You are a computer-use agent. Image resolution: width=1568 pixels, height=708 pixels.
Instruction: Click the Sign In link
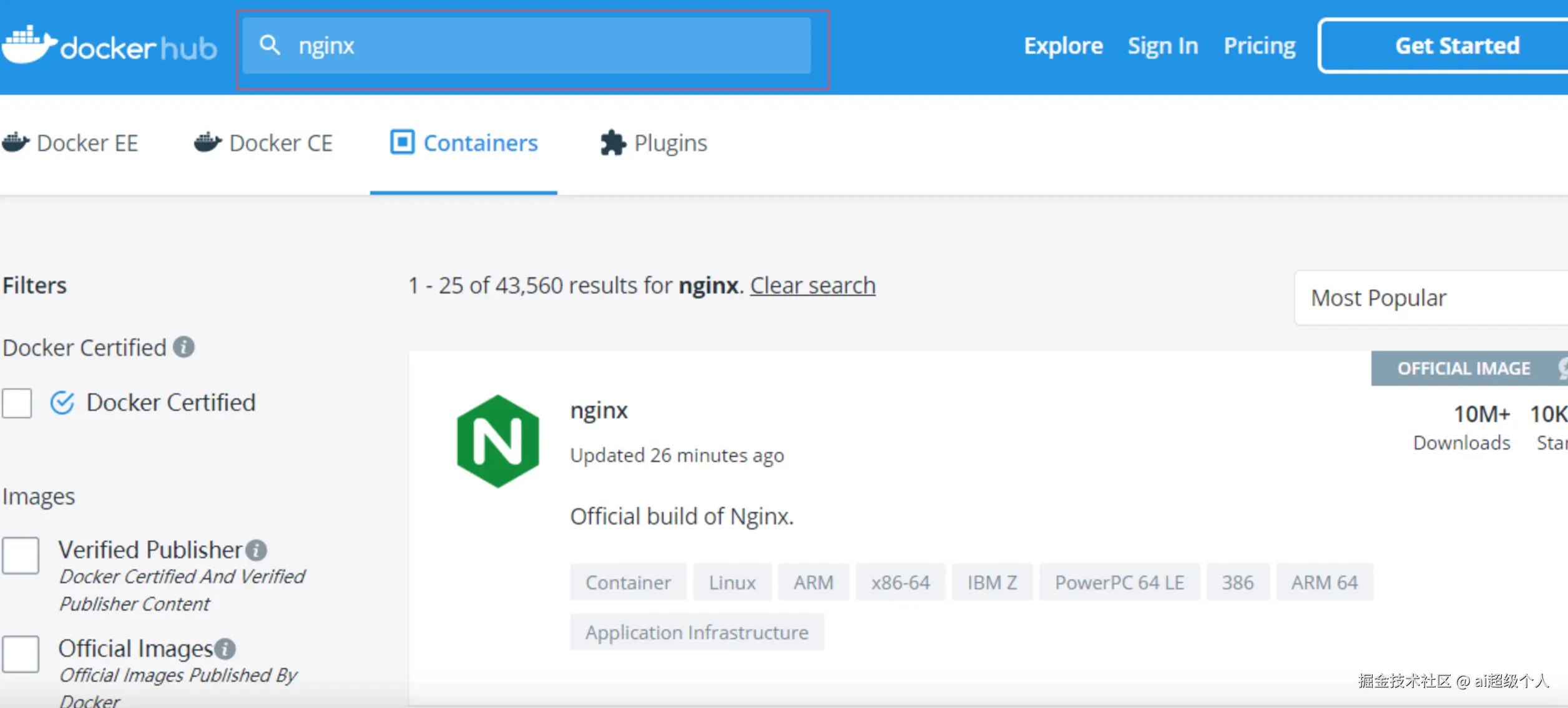(1162, 46)
